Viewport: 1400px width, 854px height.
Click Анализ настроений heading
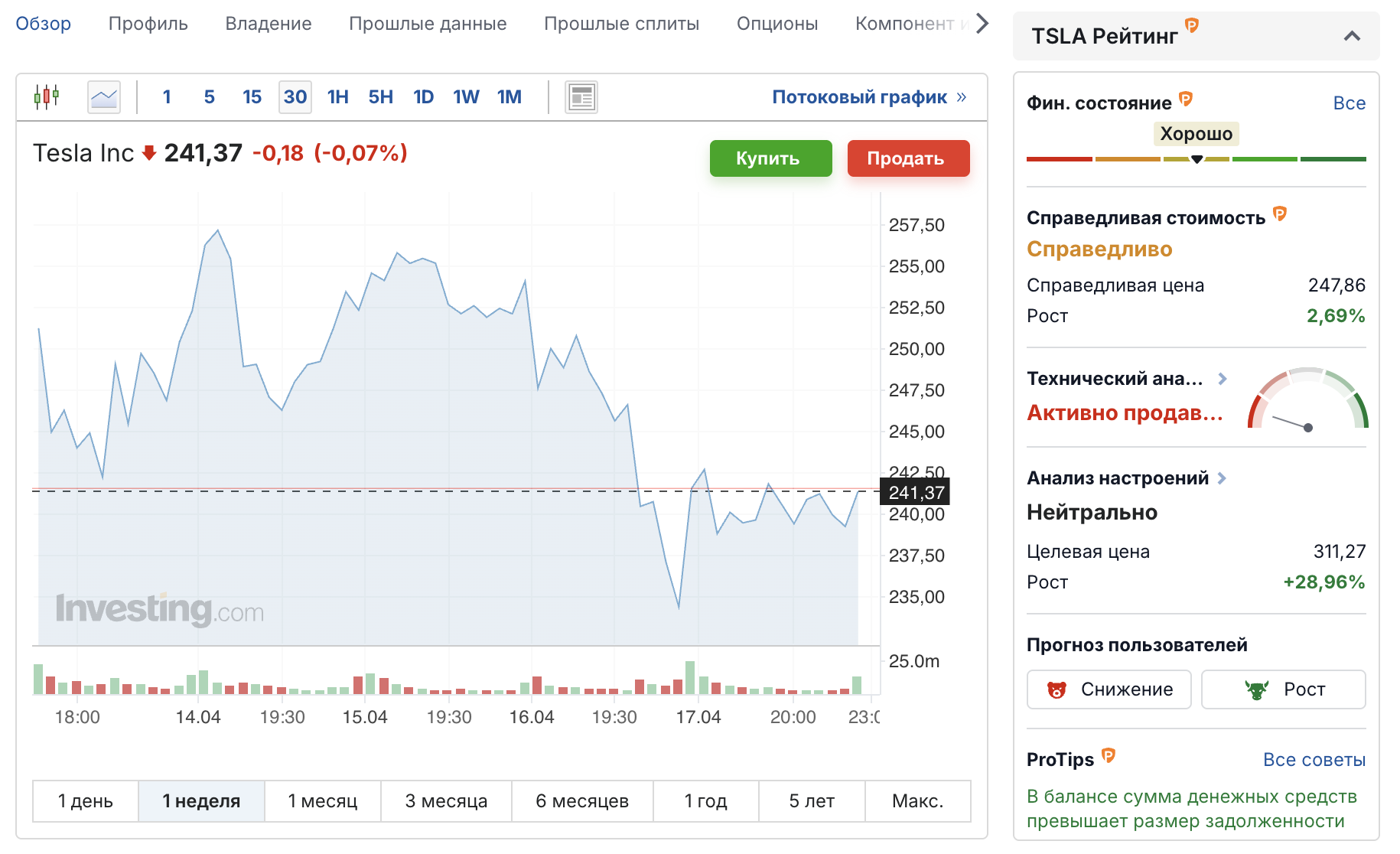coord(1118,478)
